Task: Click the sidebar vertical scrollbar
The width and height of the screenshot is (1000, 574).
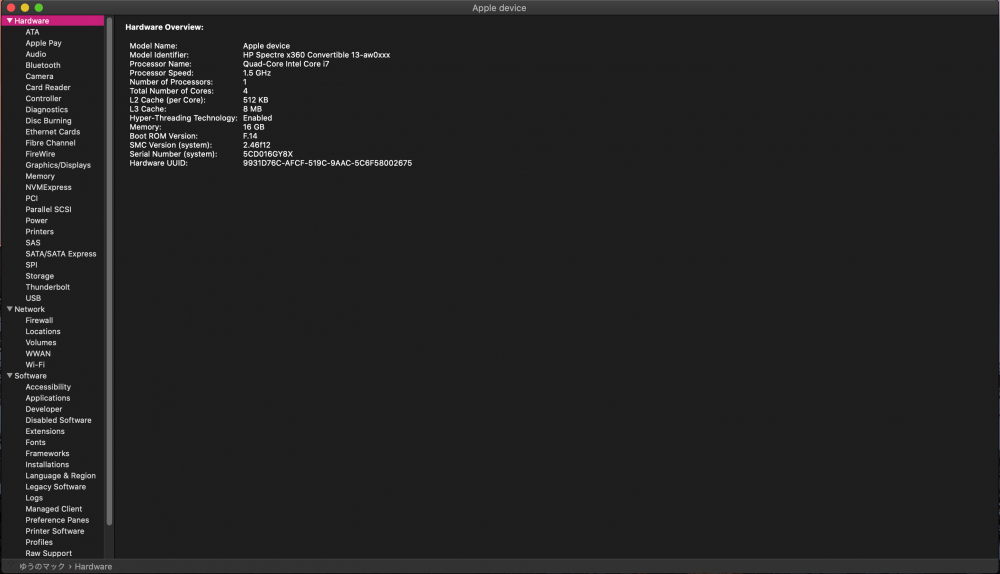Action: pyautogui.click(x=109, y=271)
